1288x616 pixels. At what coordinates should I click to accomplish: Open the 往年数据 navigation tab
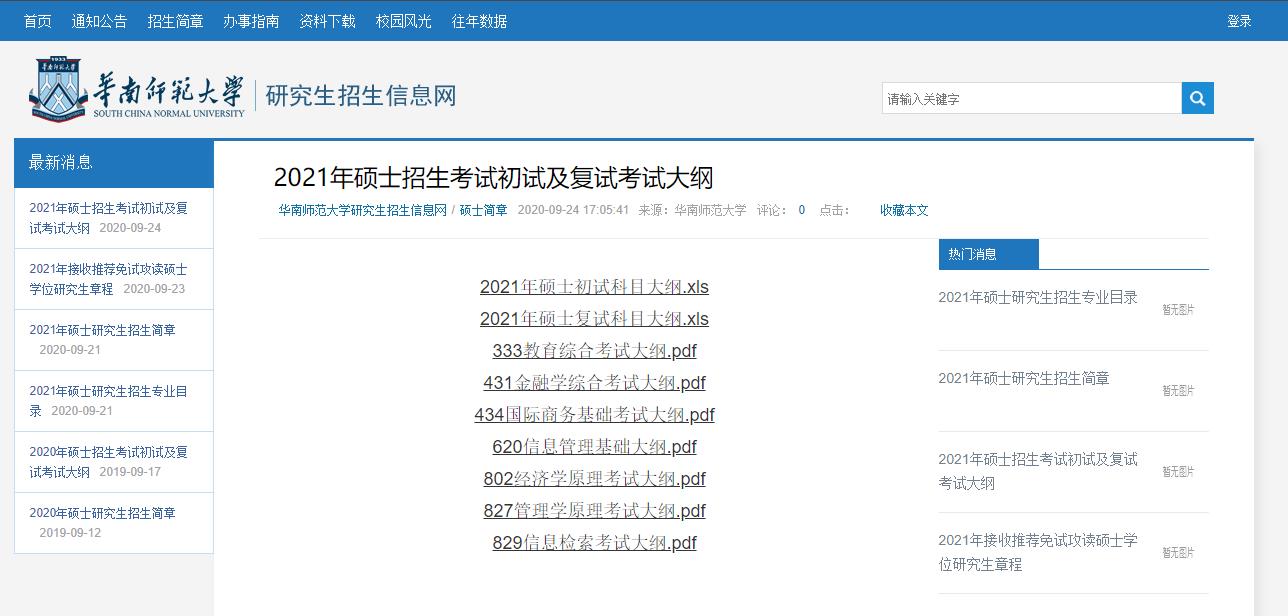pos(478,20)
